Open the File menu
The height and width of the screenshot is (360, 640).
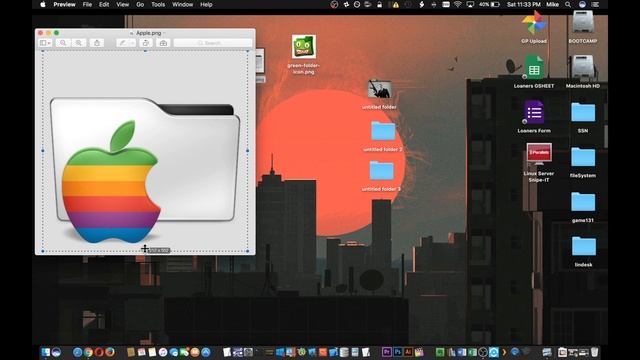87,4
